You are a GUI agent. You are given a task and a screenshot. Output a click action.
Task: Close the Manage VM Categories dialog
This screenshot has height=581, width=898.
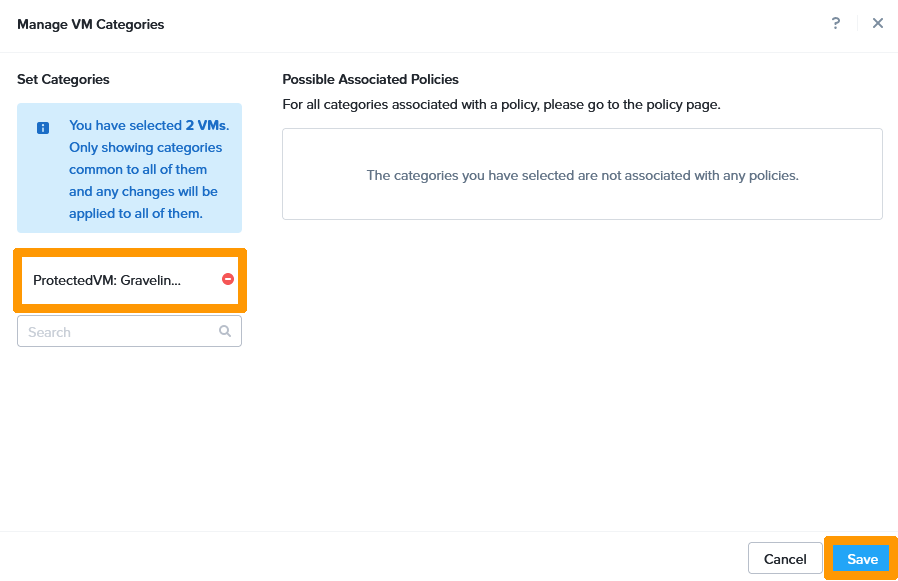pos(878,23)
